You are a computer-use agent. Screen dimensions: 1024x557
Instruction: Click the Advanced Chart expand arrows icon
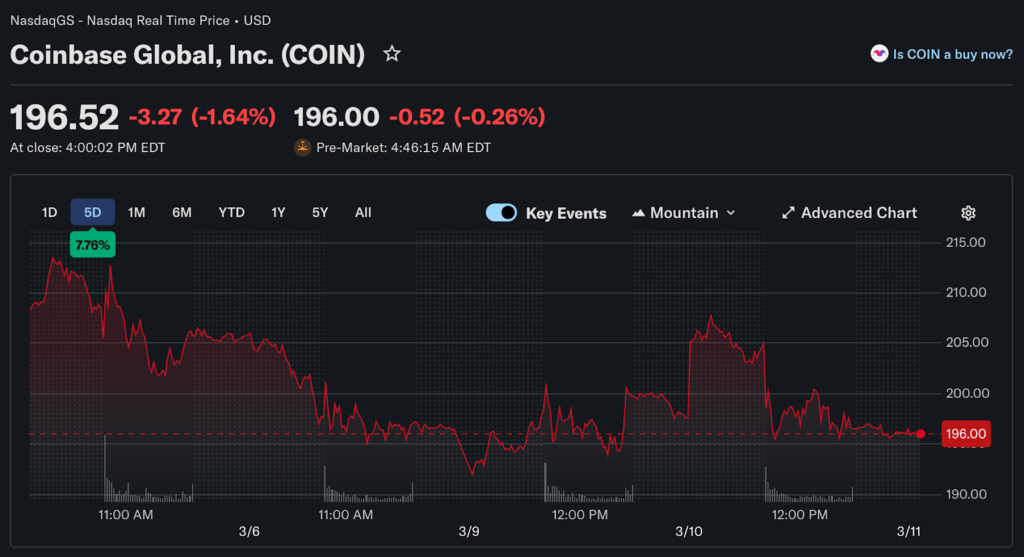click(788, 213)
